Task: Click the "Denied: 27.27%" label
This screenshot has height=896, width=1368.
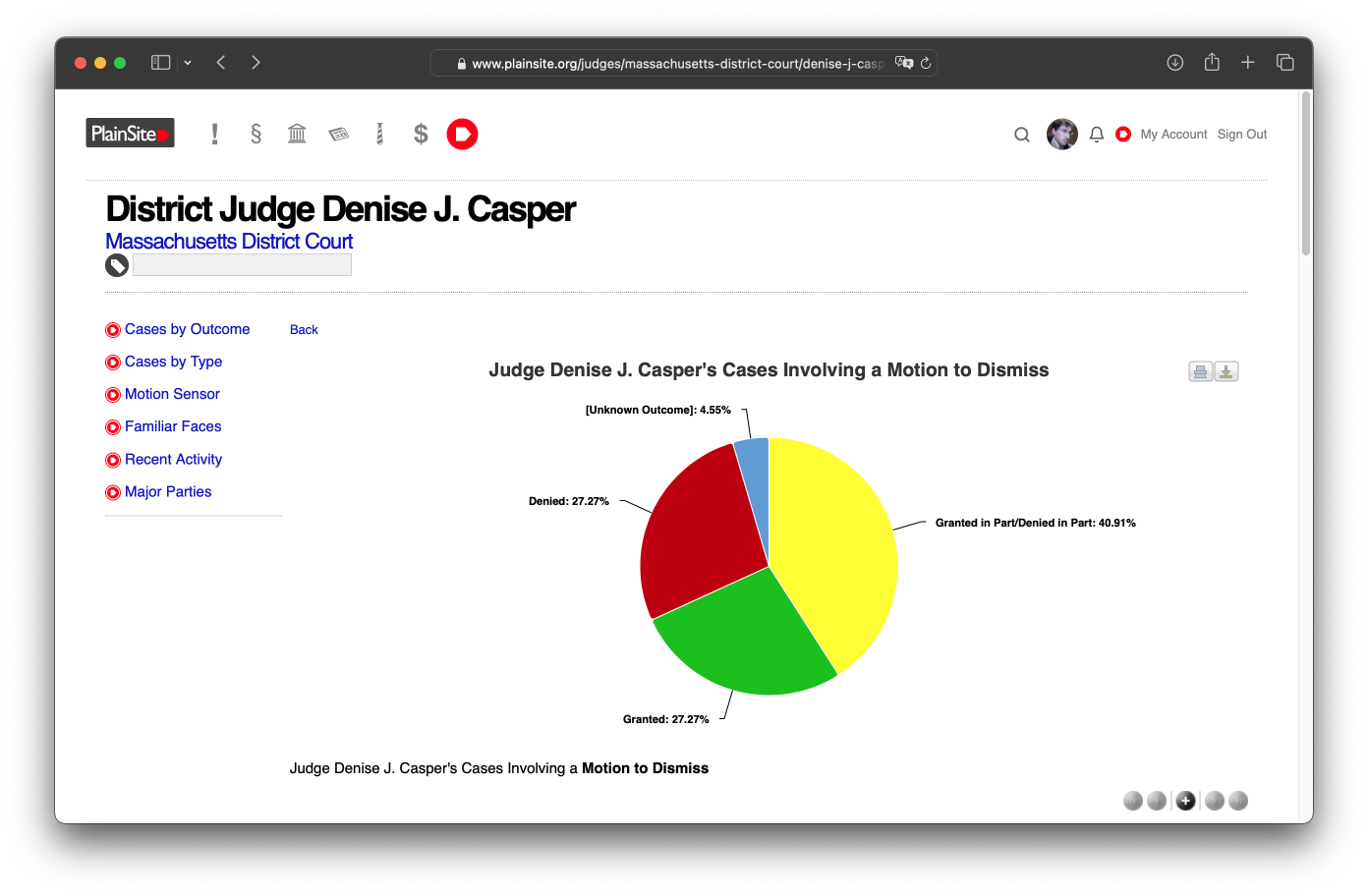Action: (569, 501)
